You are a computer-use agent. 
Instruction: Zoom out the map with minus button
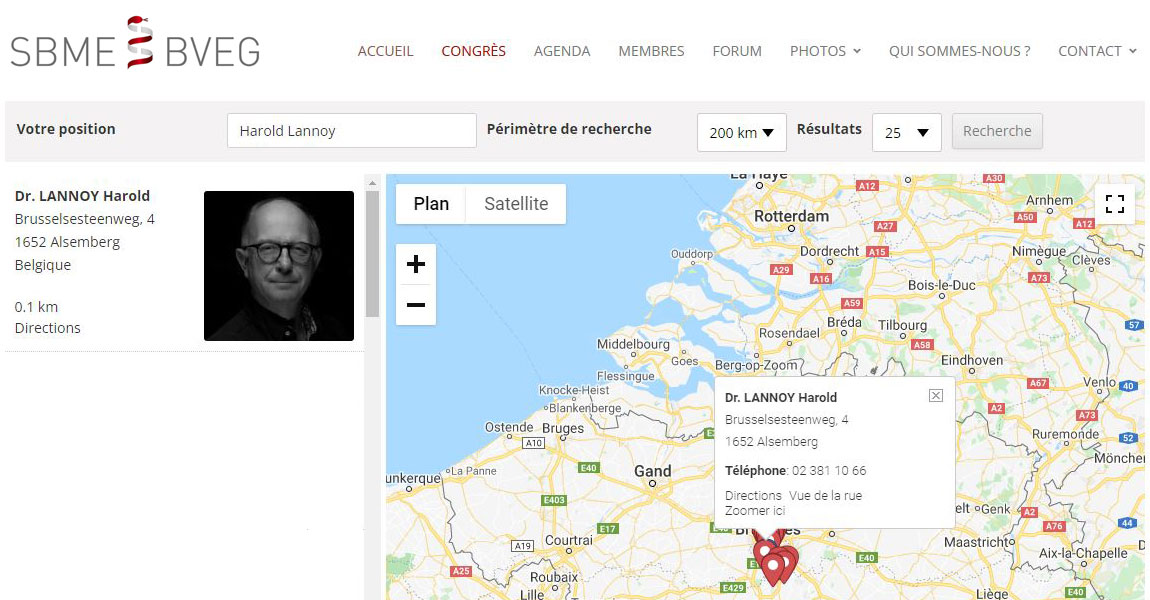[x=416, y=305]
